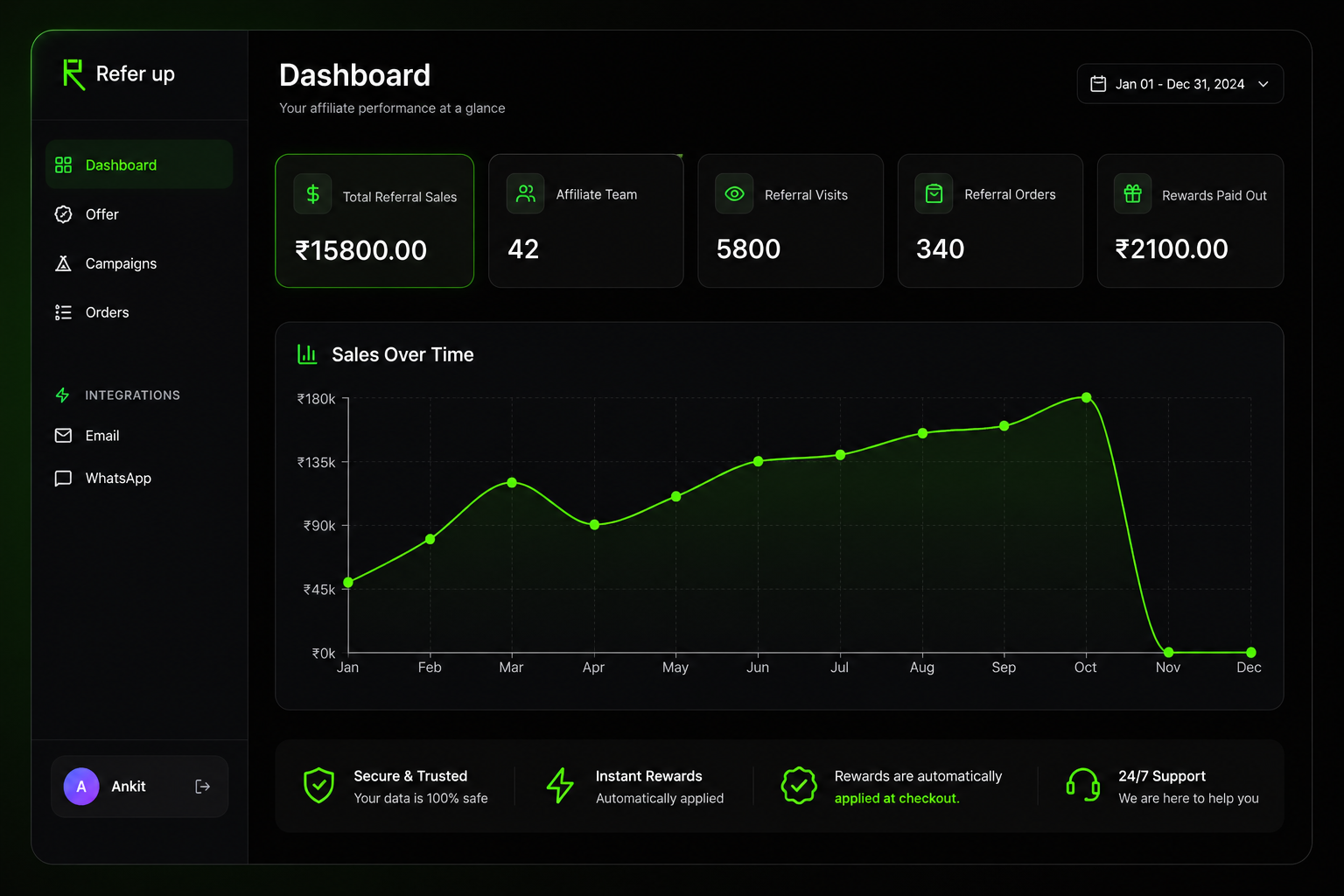Select the Affiliate Team card
This screenshot has height=896, width=1344.
586,220
